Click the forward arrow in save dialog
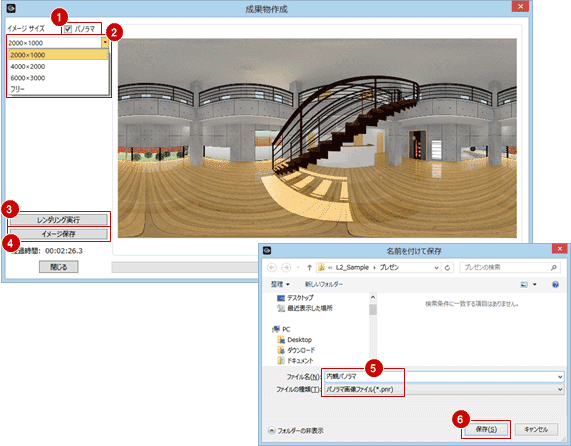Image resolution: width=571 pixels, height=446 pixels. pyautogui.click(x=286, y=268)
